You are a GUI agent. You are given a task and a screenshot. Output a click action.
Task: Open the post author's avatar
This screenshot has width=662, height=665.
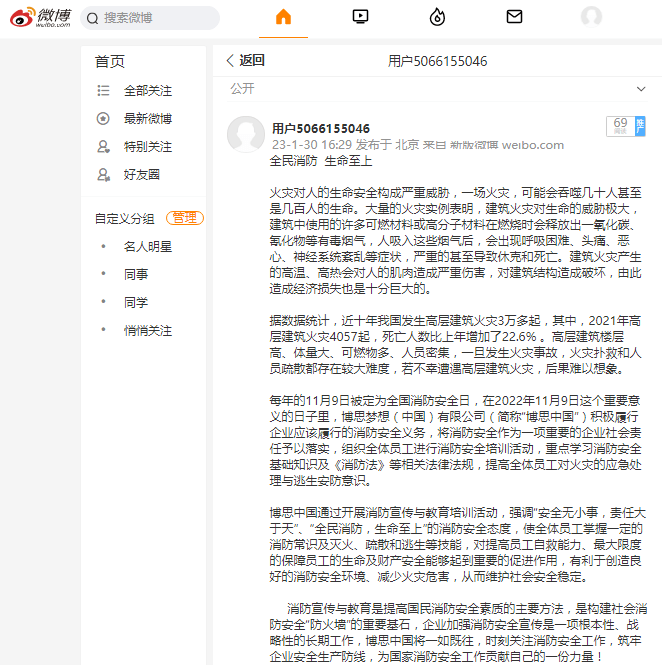tap(246, 134)
